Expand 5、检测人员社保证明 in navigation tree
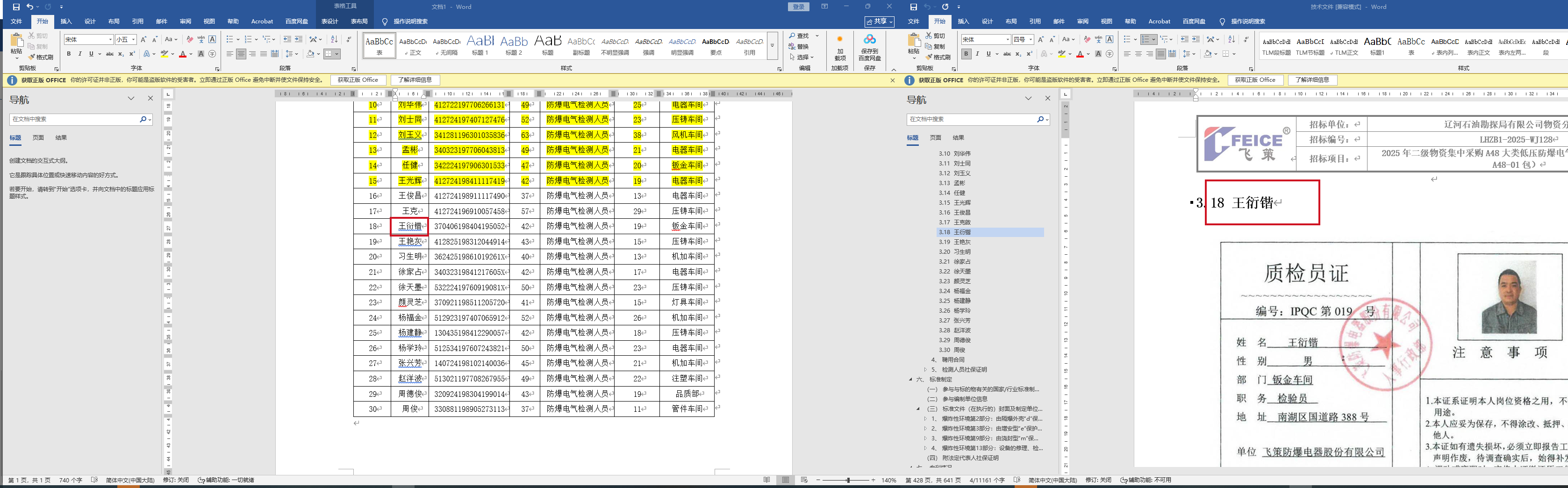Viewport: 1568px width, 488px height. pos(925,369)
